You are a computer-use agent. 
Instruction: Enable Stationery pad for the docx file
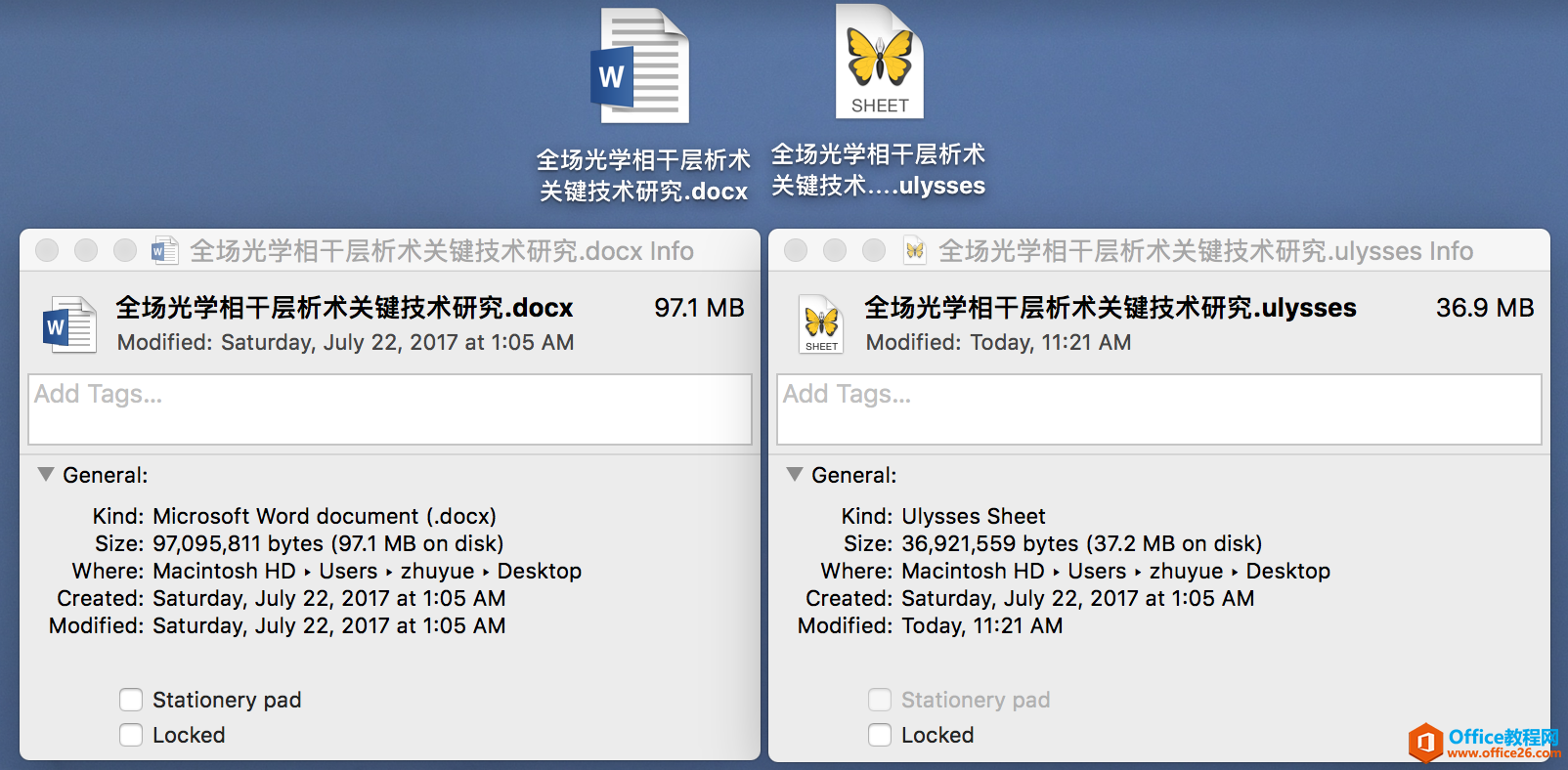coord(131,700)
